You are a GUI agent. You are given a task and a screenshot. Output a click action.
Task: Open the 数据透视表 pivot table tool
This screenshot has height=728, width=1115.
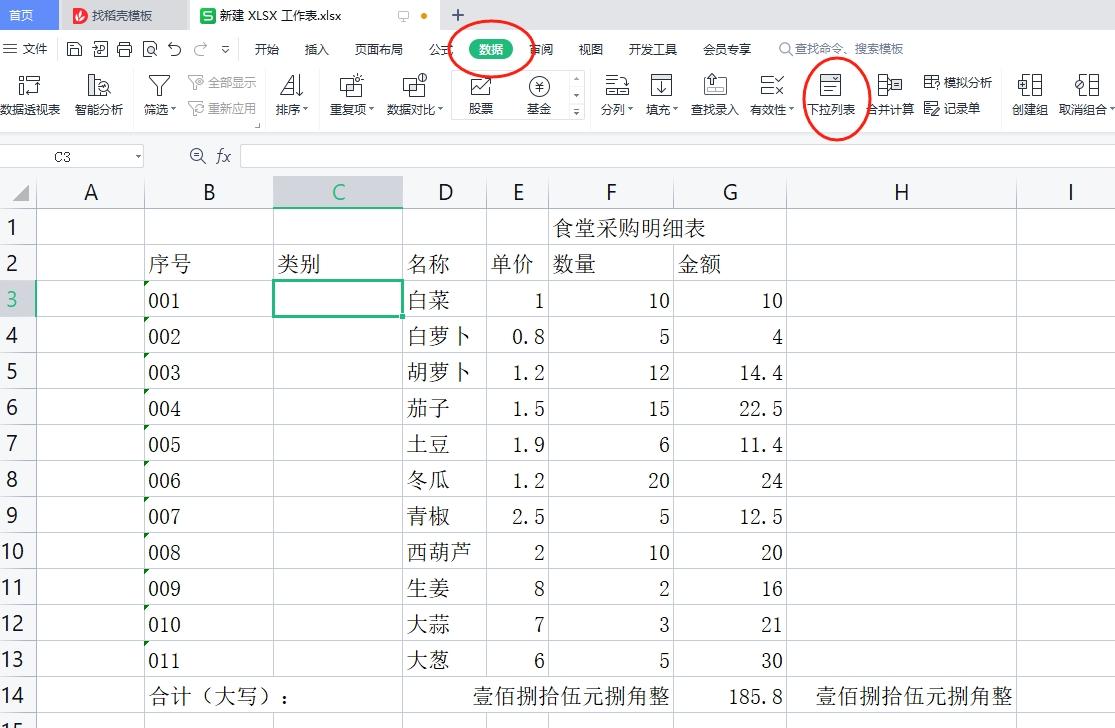[29, 95]
